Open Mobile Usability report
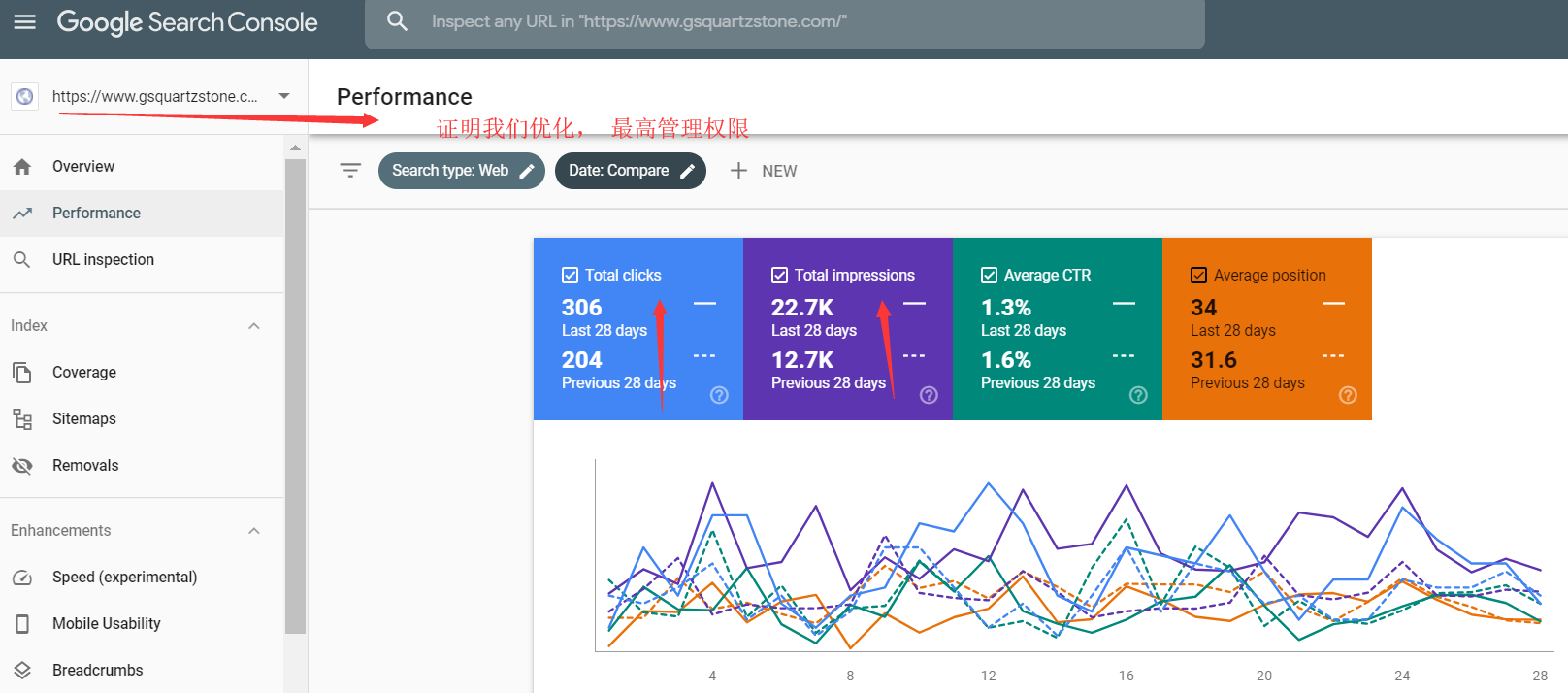1568x693 pixels. (142, 624)
